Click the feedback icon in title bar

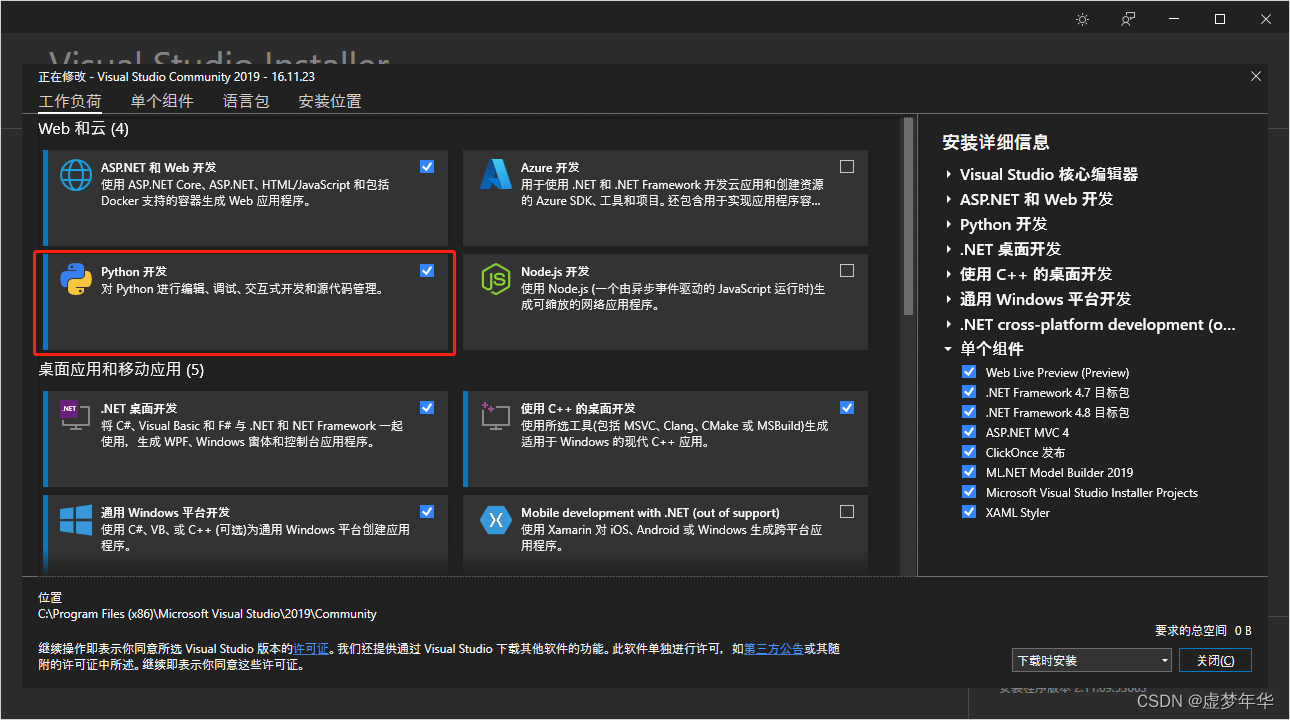(1128, 19)
